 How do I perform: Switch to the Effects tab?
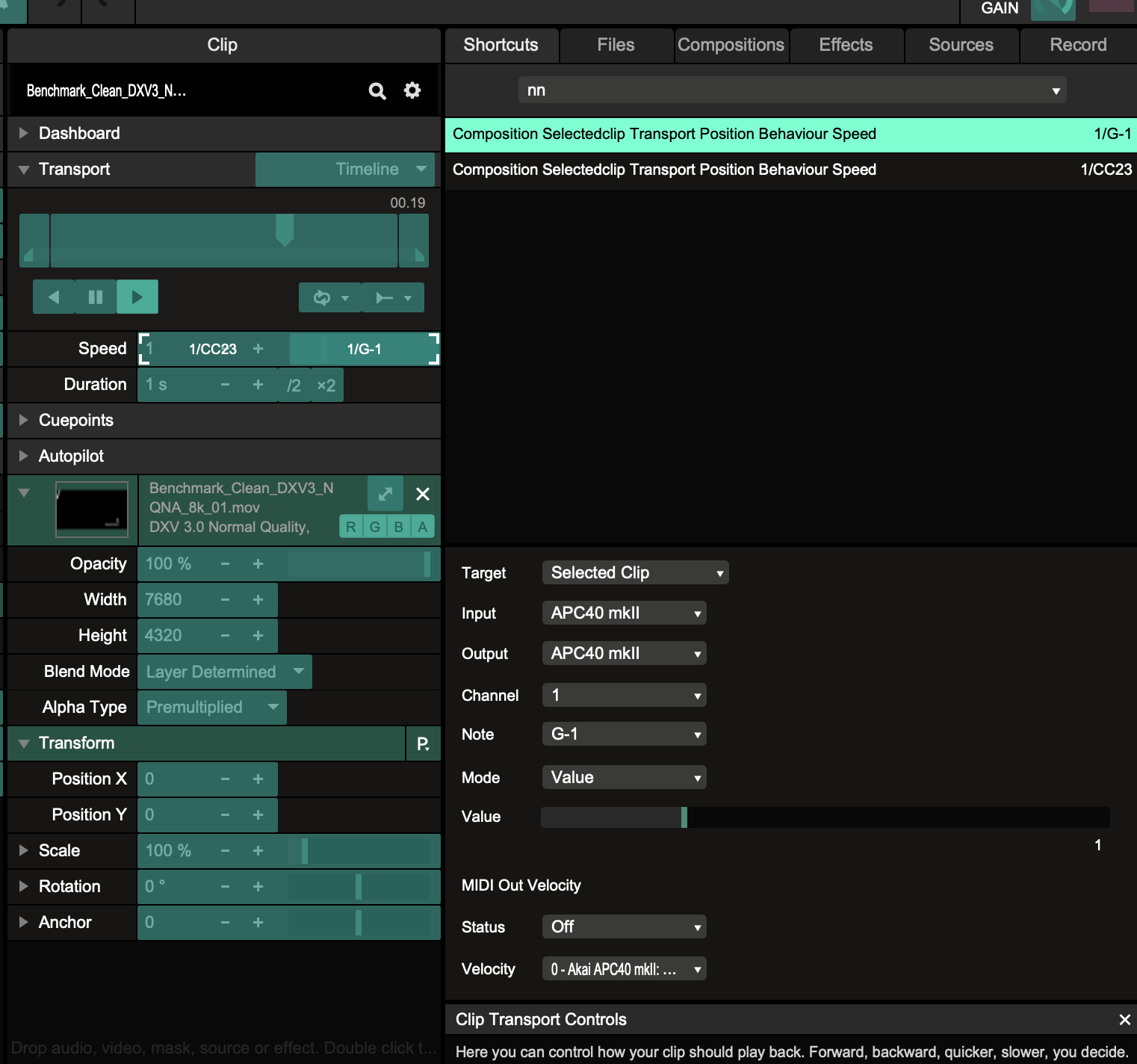846,45
